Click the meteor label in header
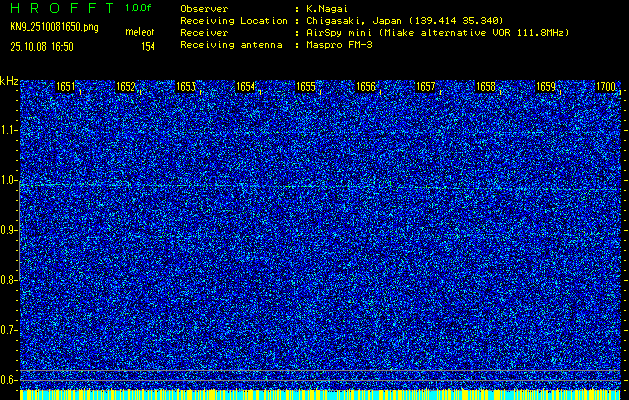629x400 pixels. click(x=140, y=33)
